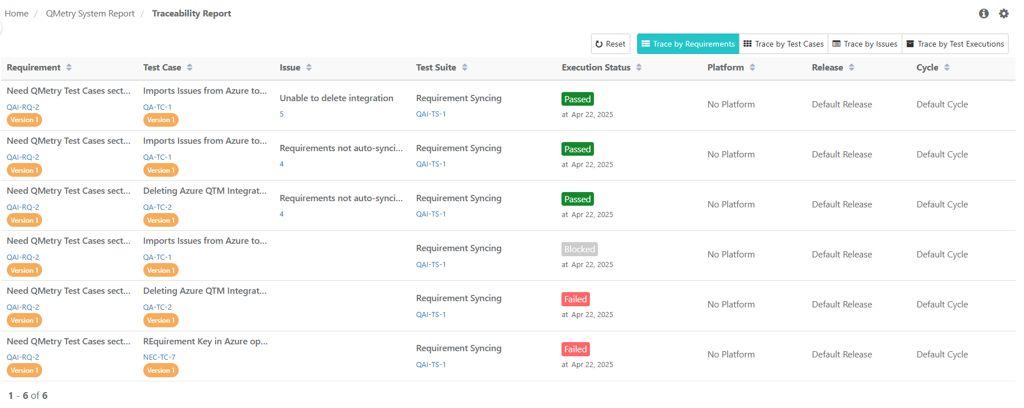Click the Reset button
Image resolution: width=1024 pixels, height=408 pixels.
610,44
